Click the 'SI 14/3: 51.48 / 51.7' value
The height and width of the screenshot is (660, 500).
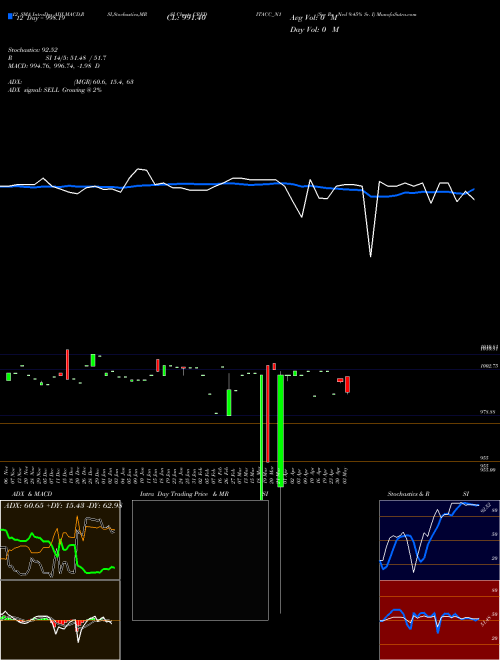pyautogui.click(x=76, y=58)
